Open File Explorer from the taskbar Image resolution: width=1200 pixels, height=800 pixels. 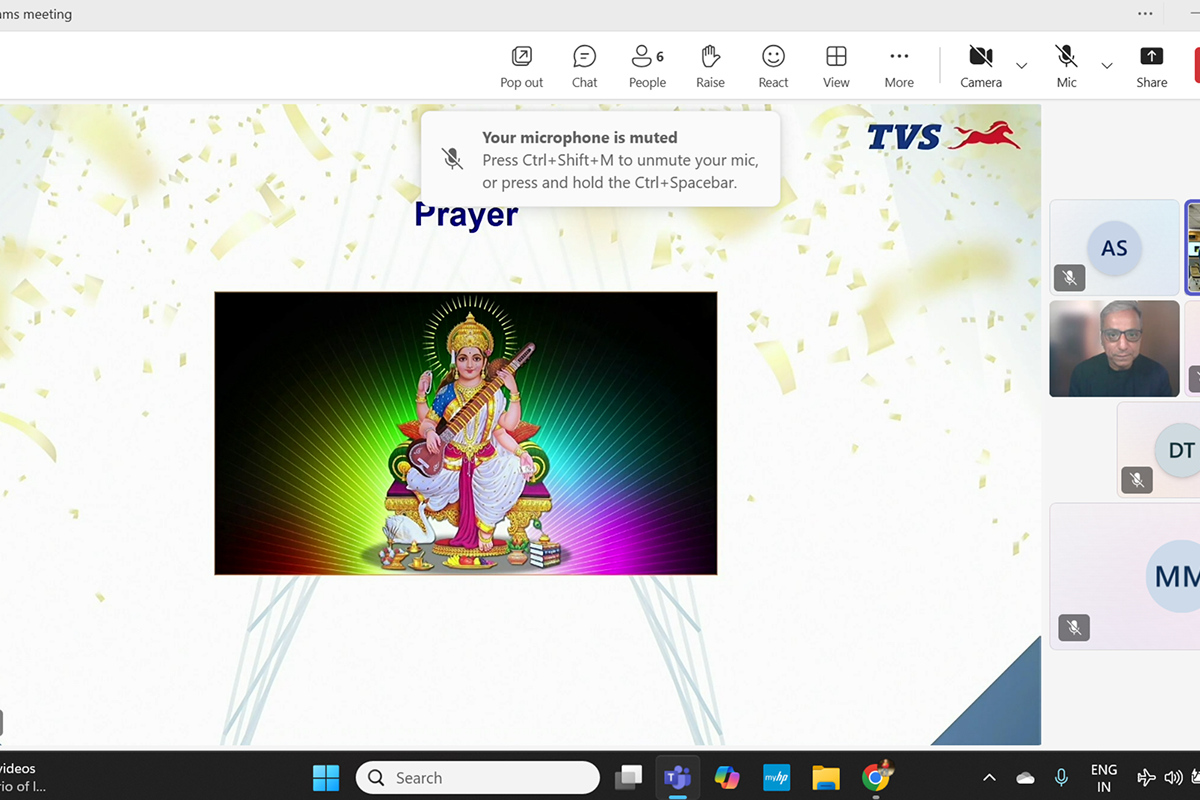826,778
